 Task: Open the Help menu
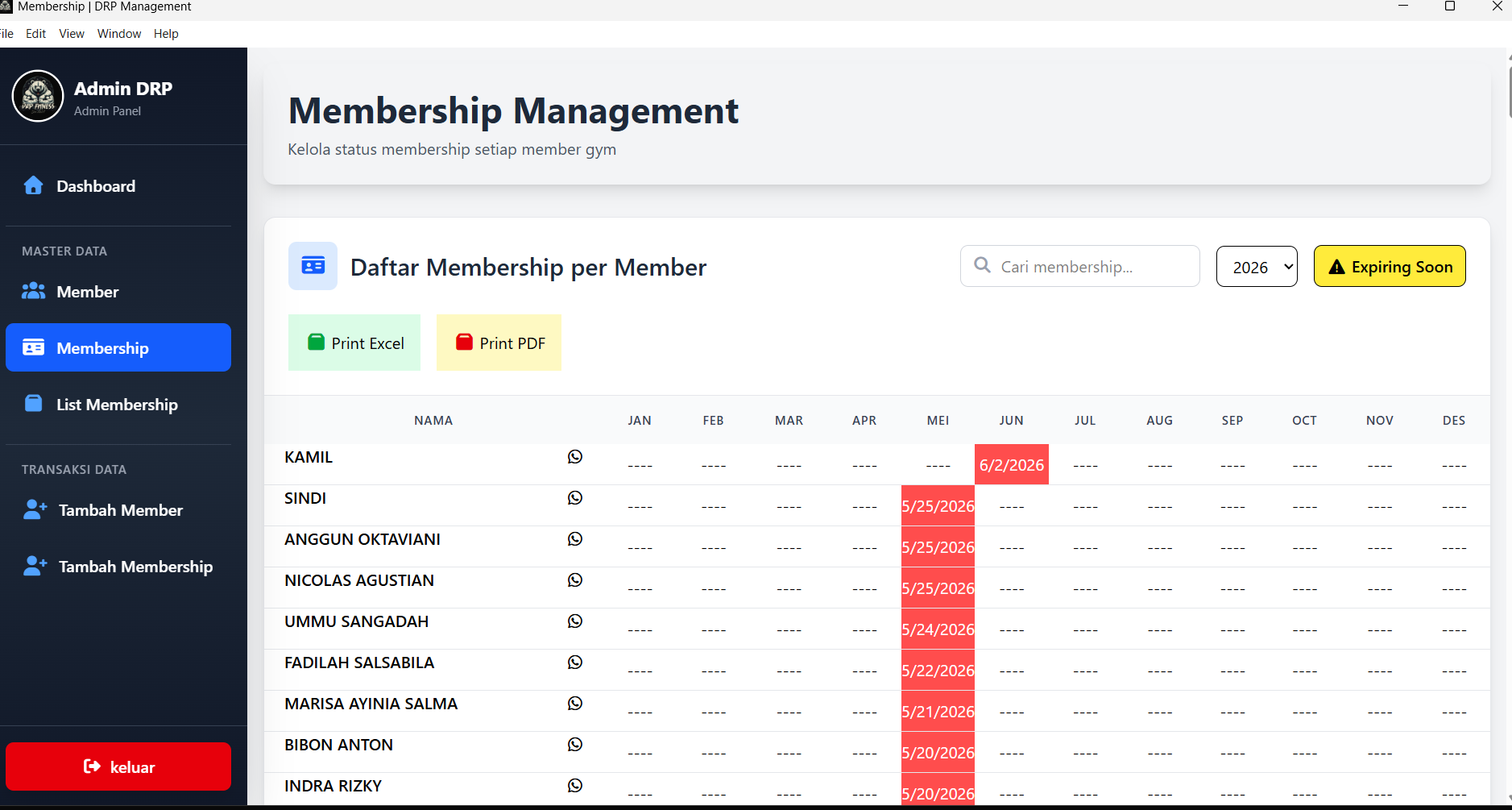(166, 34)
